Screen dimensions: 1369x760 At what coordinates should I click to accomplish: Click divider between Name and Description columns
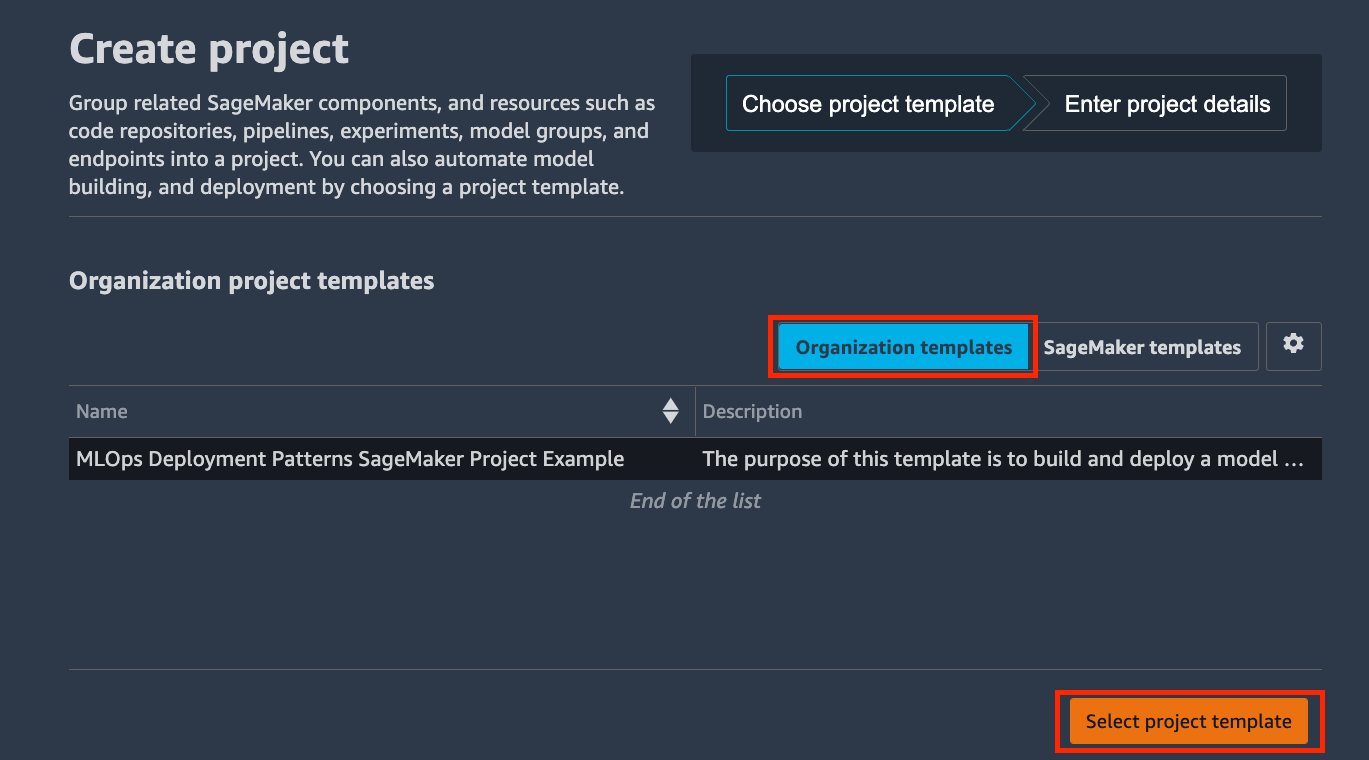695,411
